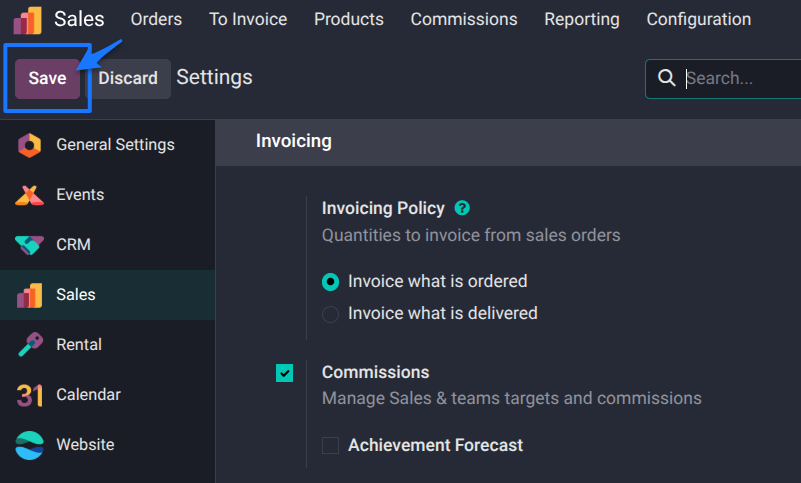Image resolution: width=801 pixels, height=483 pixels.
Task: Focus the settings Search field
Action: point(740,78)
